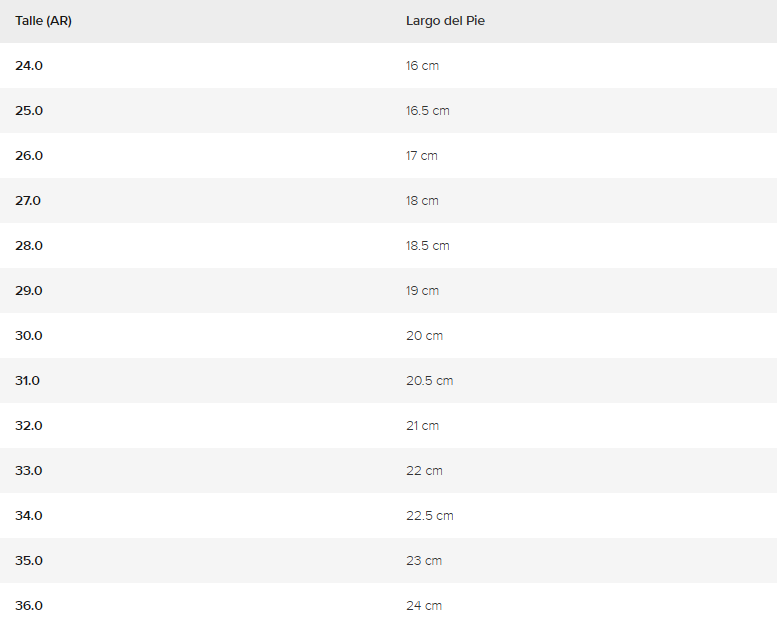Click the 22.5 cm length value
777x622 pixels.
coord(429,516)
